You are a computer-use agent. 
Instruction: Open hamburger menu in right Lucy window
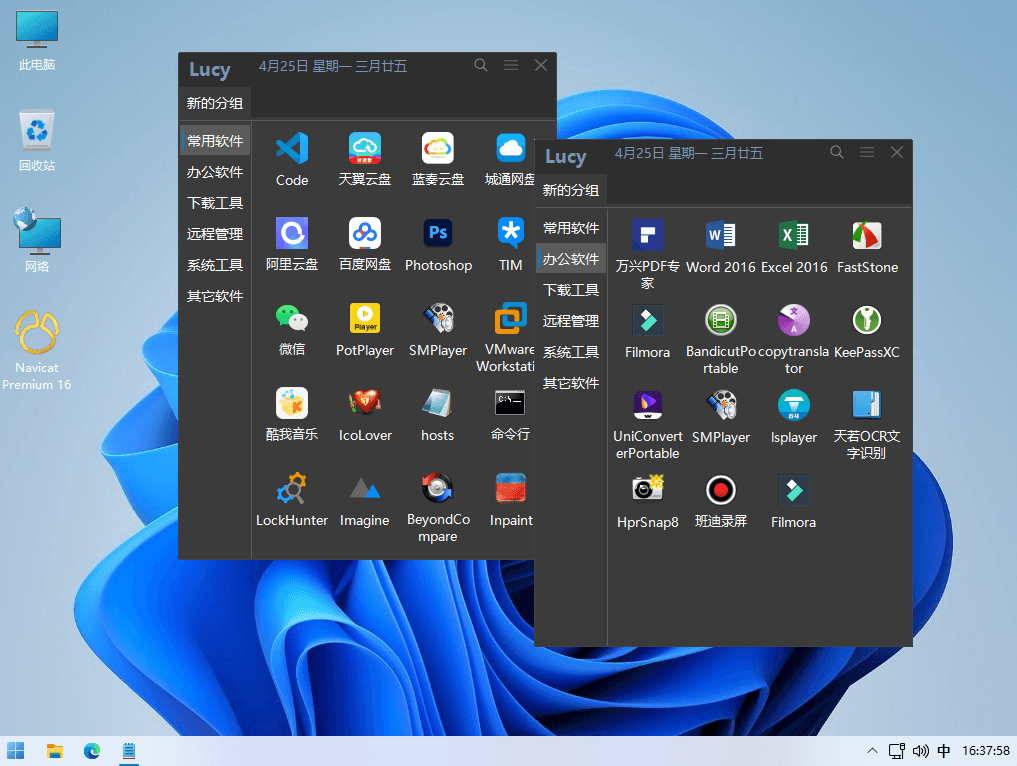click(867, 152)
